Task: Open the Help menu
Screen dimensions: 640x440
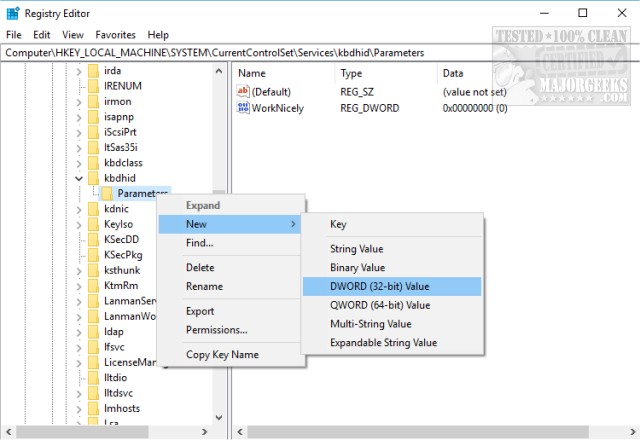Action: pyautogui.click(x=158, y=35)
